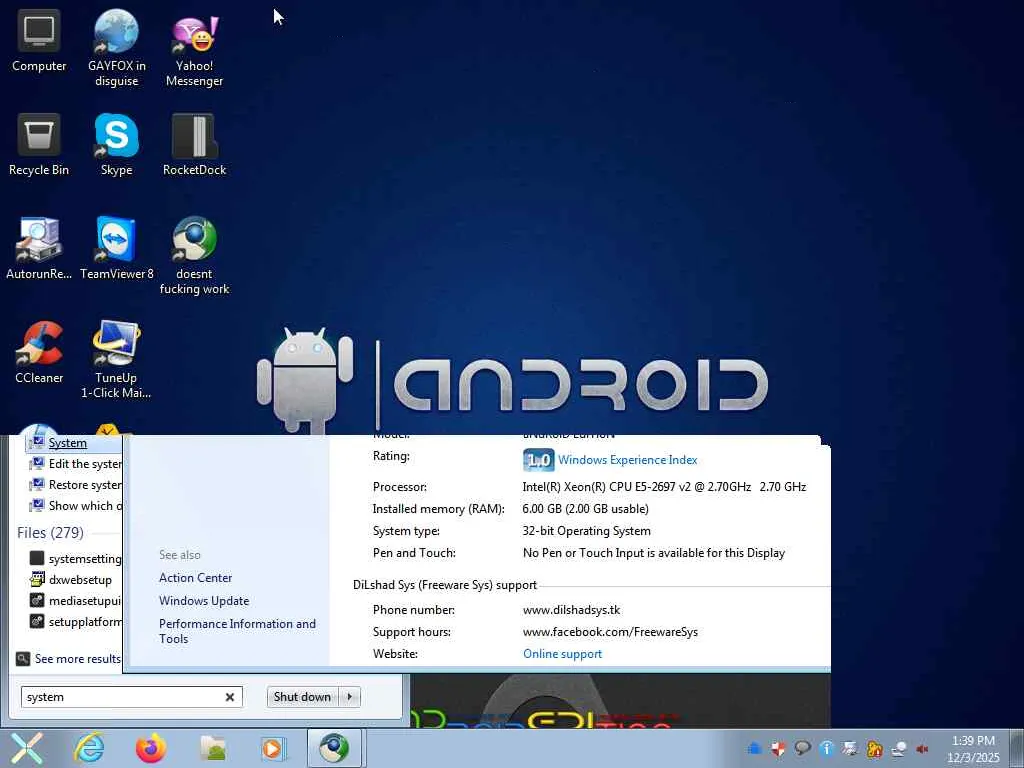Click the Show desktop strip beside the clock

coord(1017,748)
